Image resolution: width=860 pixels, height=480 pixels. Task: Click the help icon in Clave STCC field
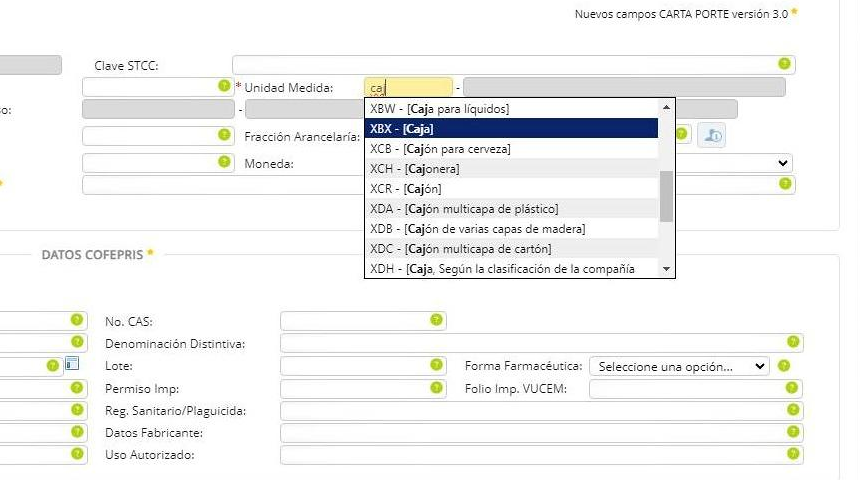(x=784, y=64)
